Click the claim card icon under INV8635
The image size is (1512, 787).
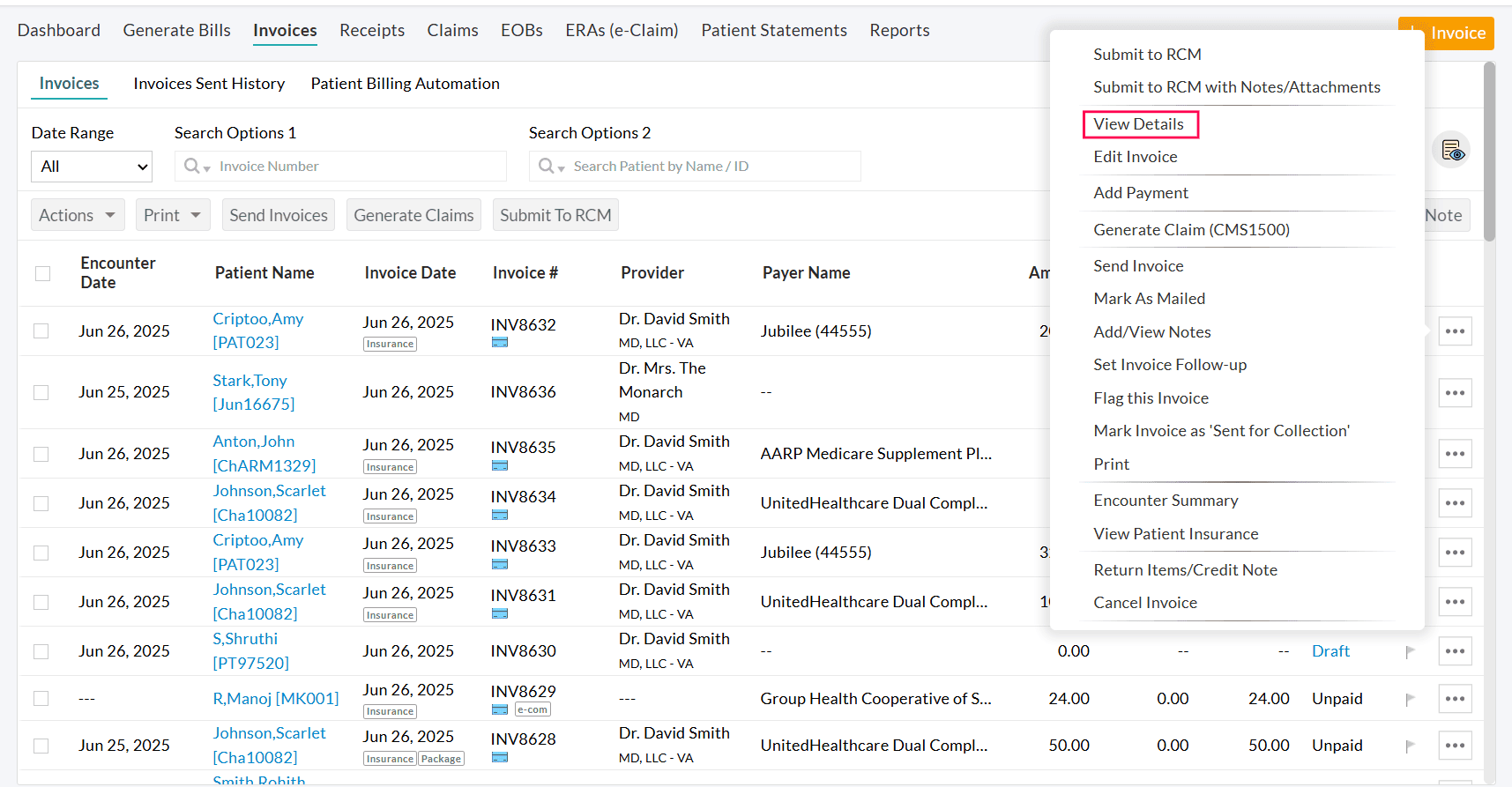(x=500, y=466)
